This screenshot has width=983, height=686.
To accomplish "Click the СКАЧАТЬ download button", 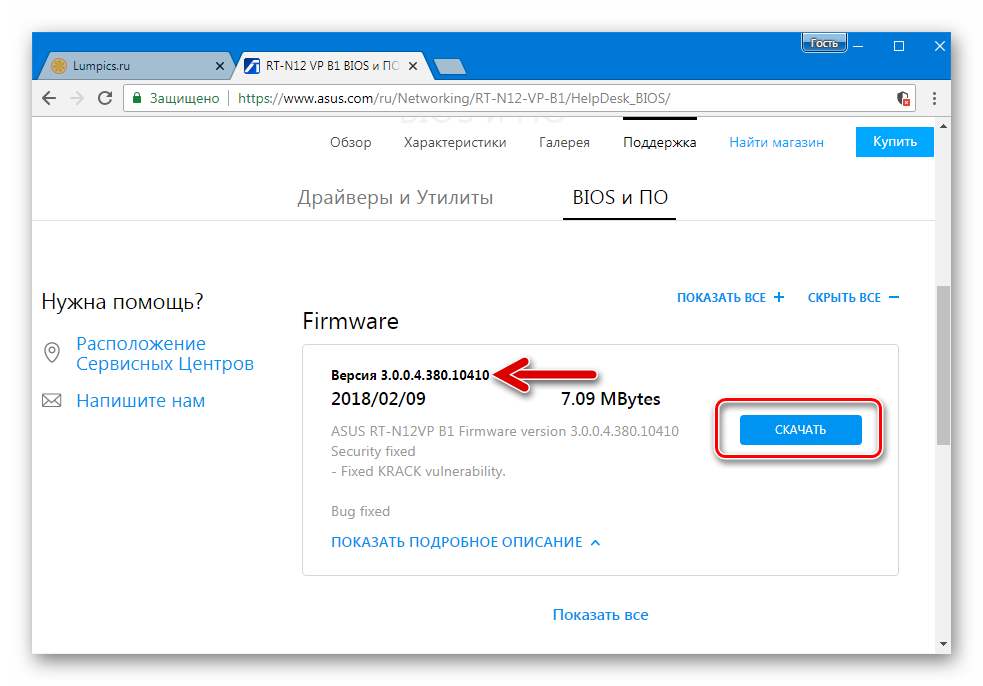I will tap(801, 430).
